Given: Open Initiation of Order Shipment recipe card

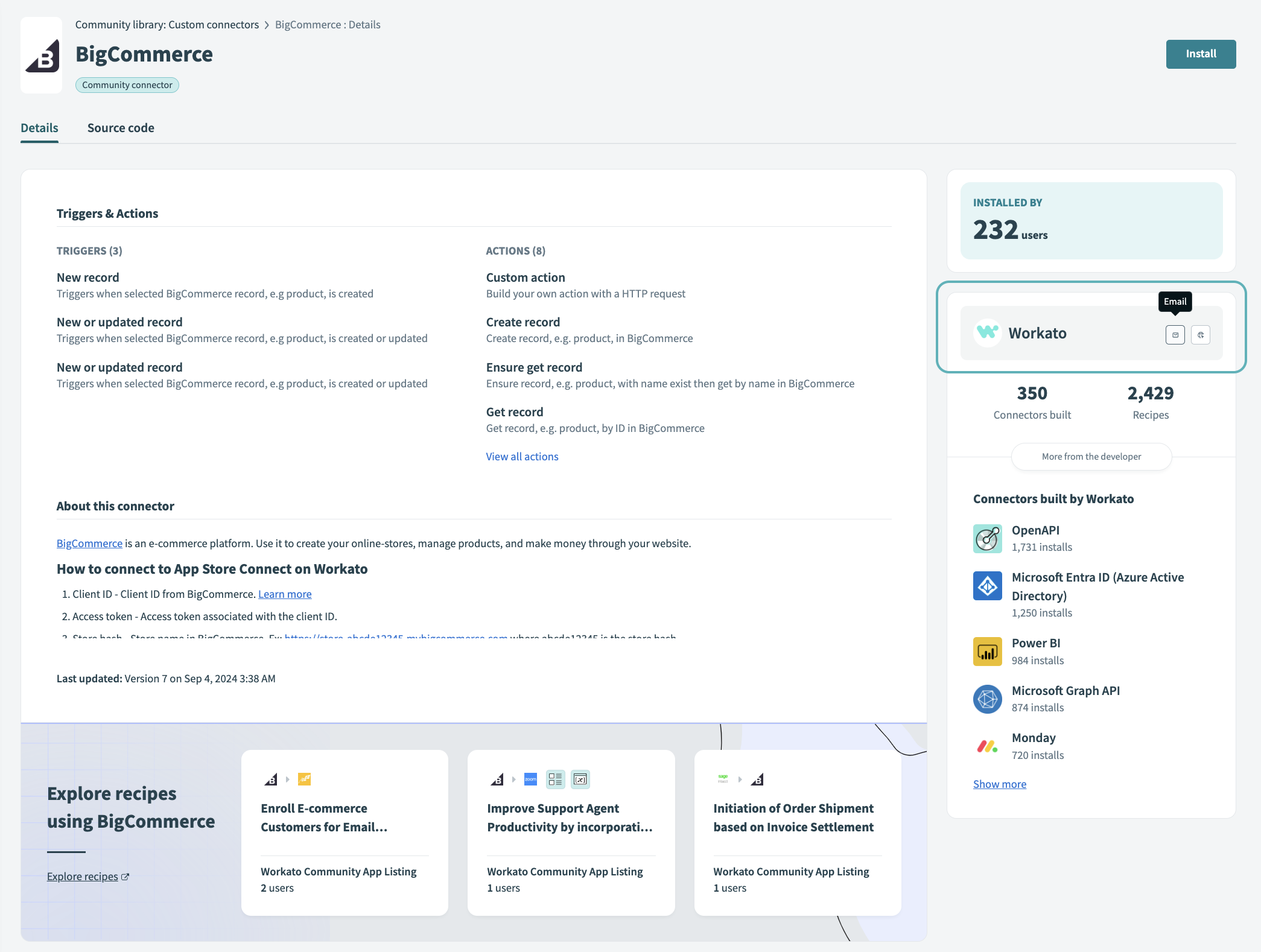Looking at the screenshot, I should (797, 833).
